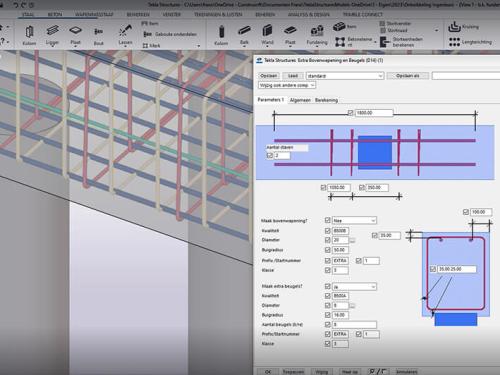Image resolution: width=500 pixels, height=375 pixels.
Task: Expand the concrete group overflow arrow
Action: [x=437, y=30]
